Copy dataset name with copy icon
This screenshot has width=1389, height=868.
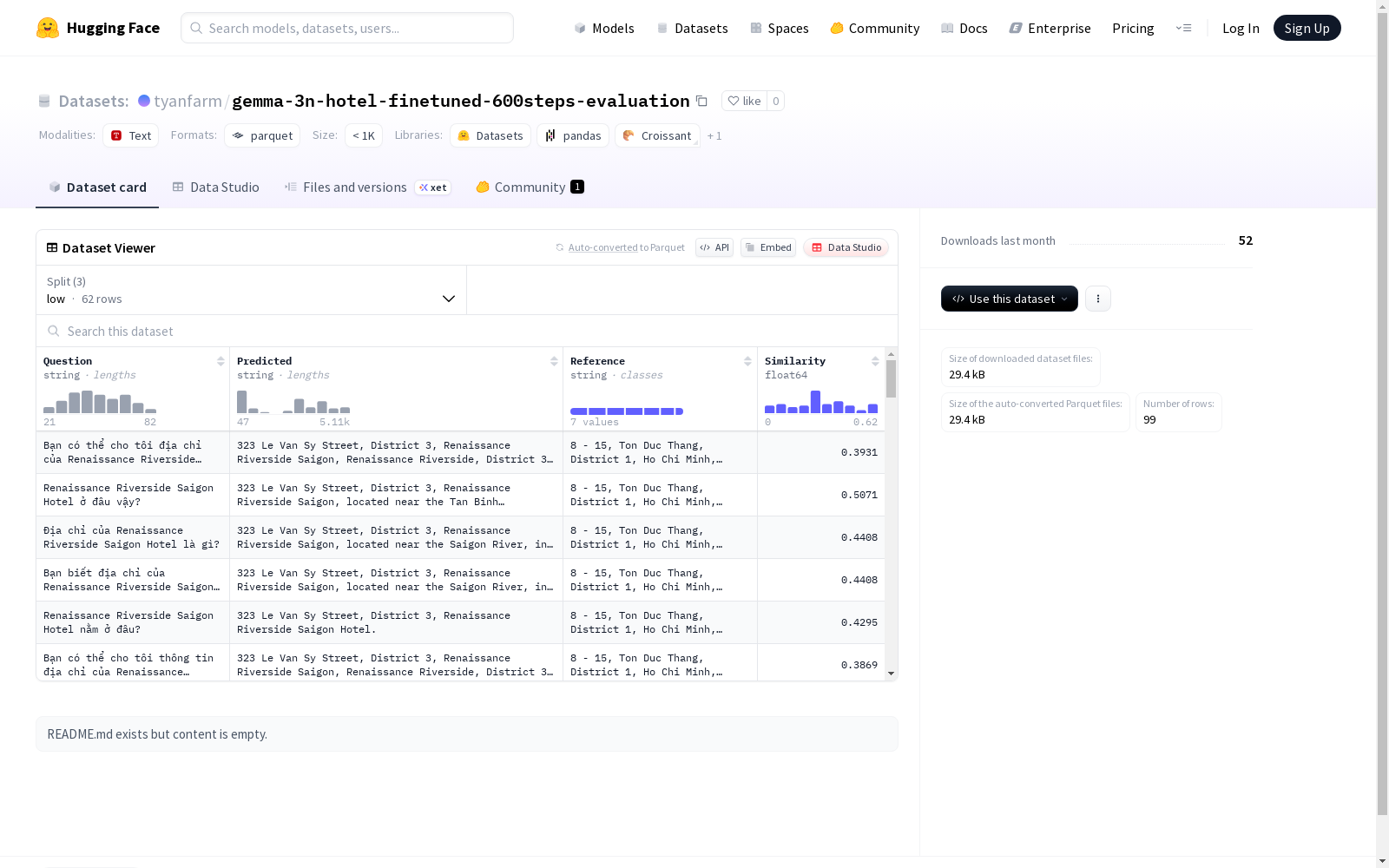pos(701,101)
